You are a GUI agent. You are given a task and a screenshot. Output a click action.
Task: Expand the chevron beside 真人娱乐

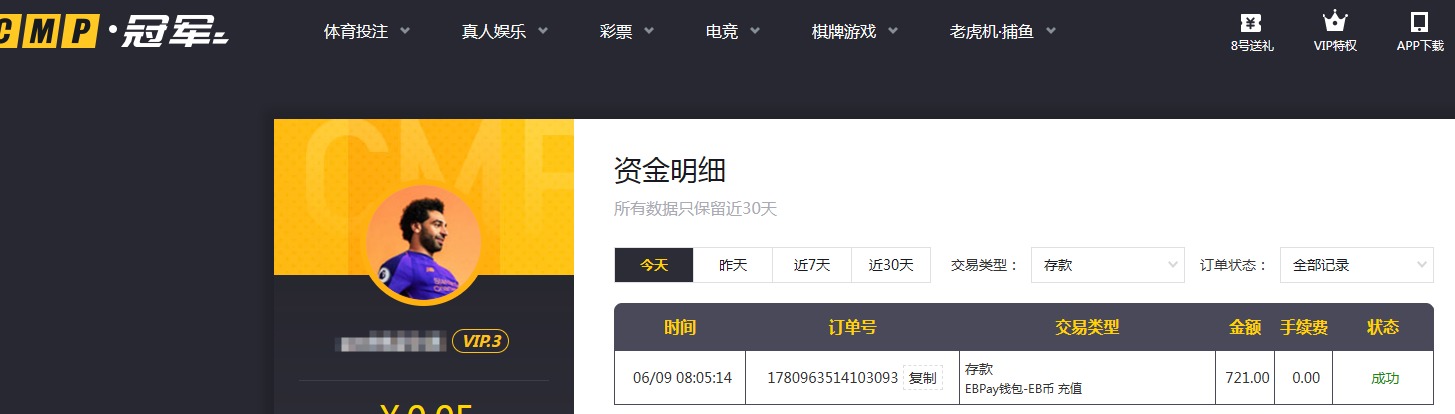pos(543,31)
